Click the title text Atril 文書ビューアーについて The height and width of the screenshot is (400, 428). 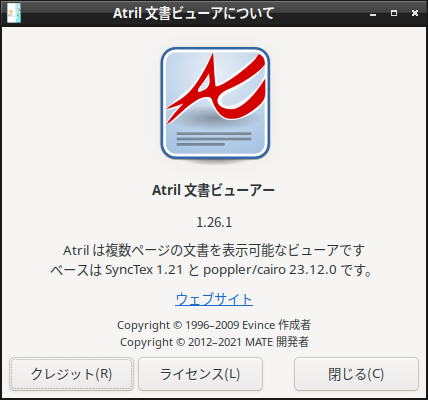click(194, 14)
